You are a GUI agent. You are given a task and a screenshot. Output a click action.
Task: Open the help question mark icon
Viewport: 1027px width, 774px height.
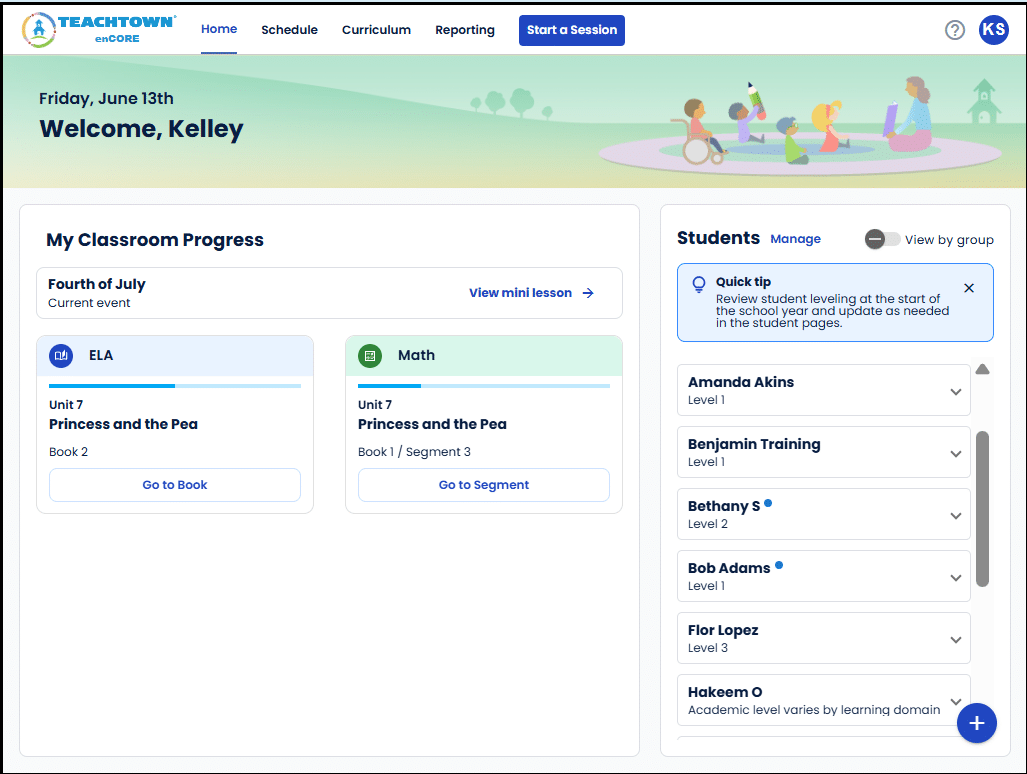pyautogui.click(x=954, y=30)
